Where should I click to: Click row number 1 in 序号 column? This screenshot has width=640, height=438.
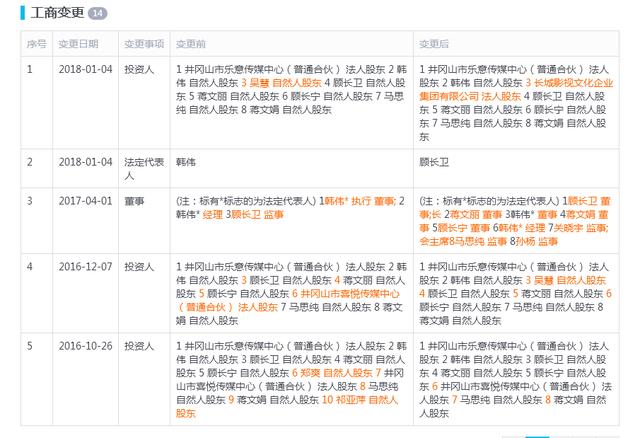pyautogui.click(x=29, y=69)
